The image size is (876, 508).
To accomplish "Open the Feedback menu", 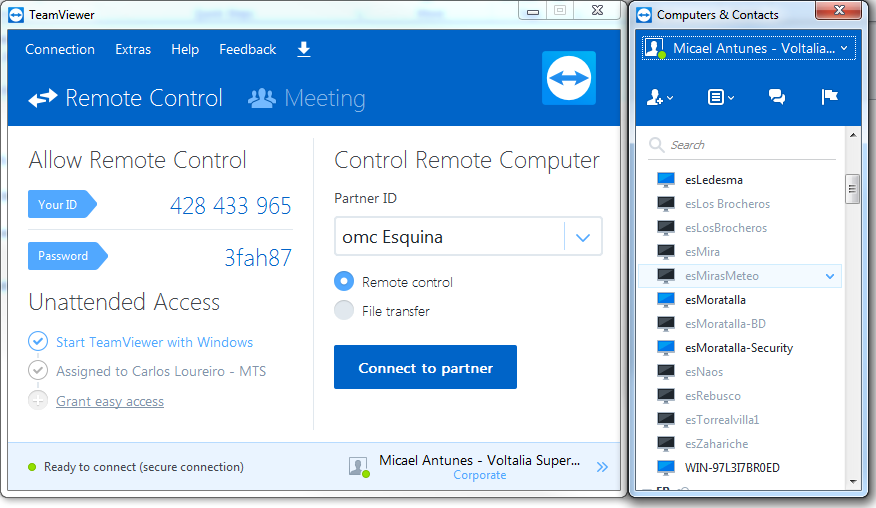I will coord(247,49).
